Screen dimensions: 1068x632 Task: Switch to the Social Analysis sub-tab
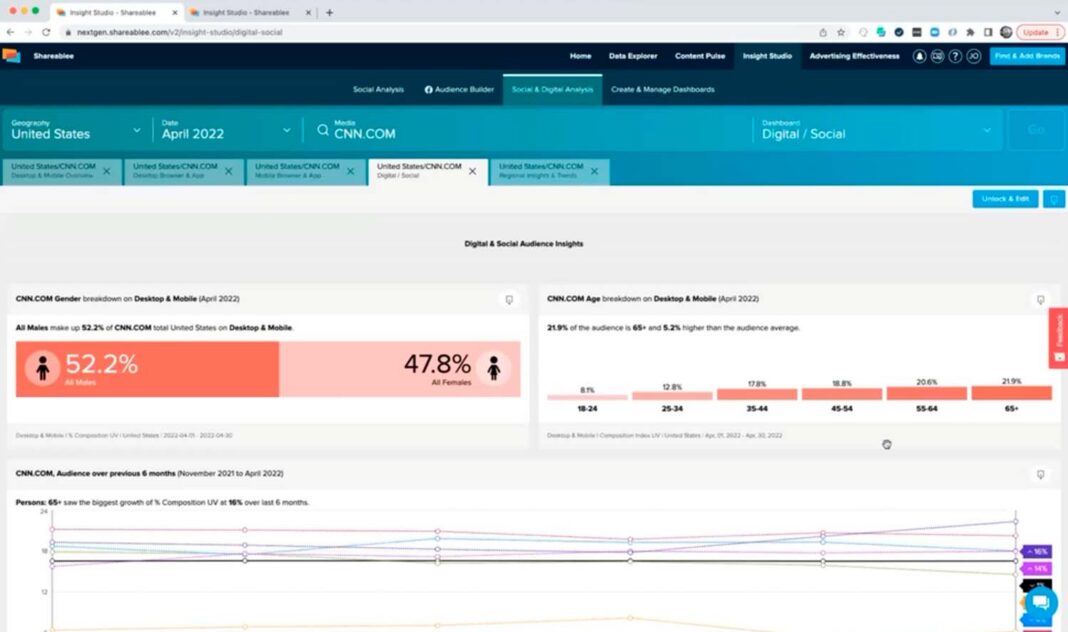point(378,89)
